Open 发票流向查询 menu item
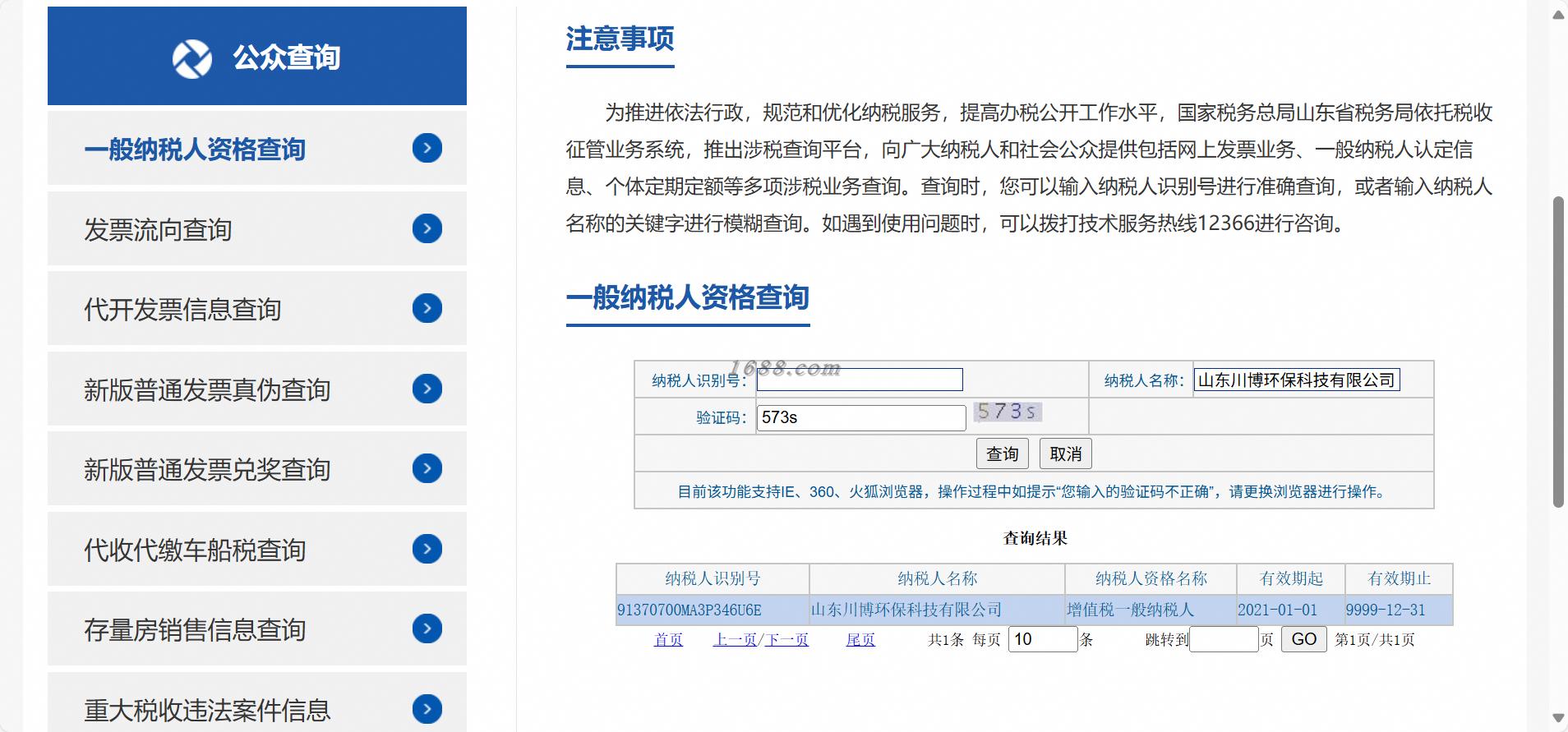The width and height of the screenshot is (1568, 732). click(257, 228)
